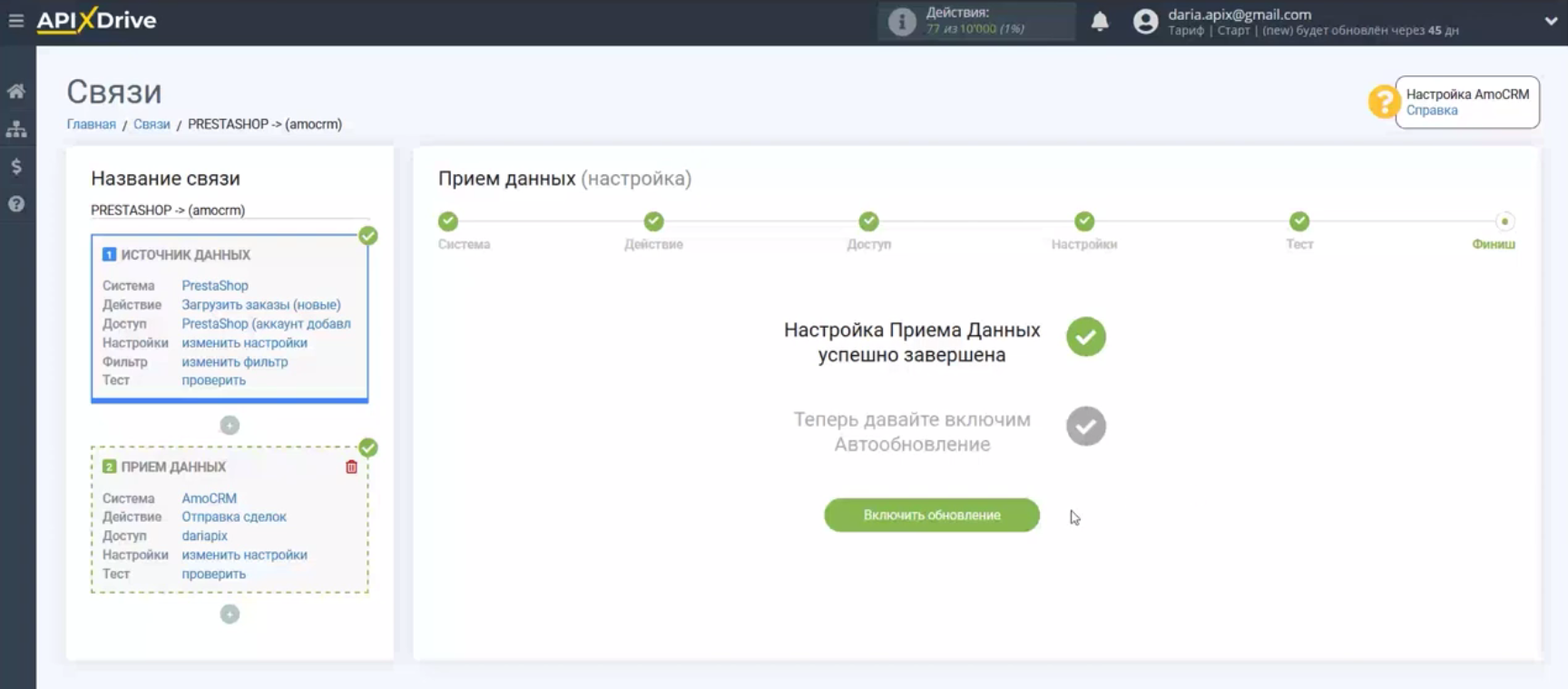Go to the Действие step
1568x689 pixels.
point(653,221)
